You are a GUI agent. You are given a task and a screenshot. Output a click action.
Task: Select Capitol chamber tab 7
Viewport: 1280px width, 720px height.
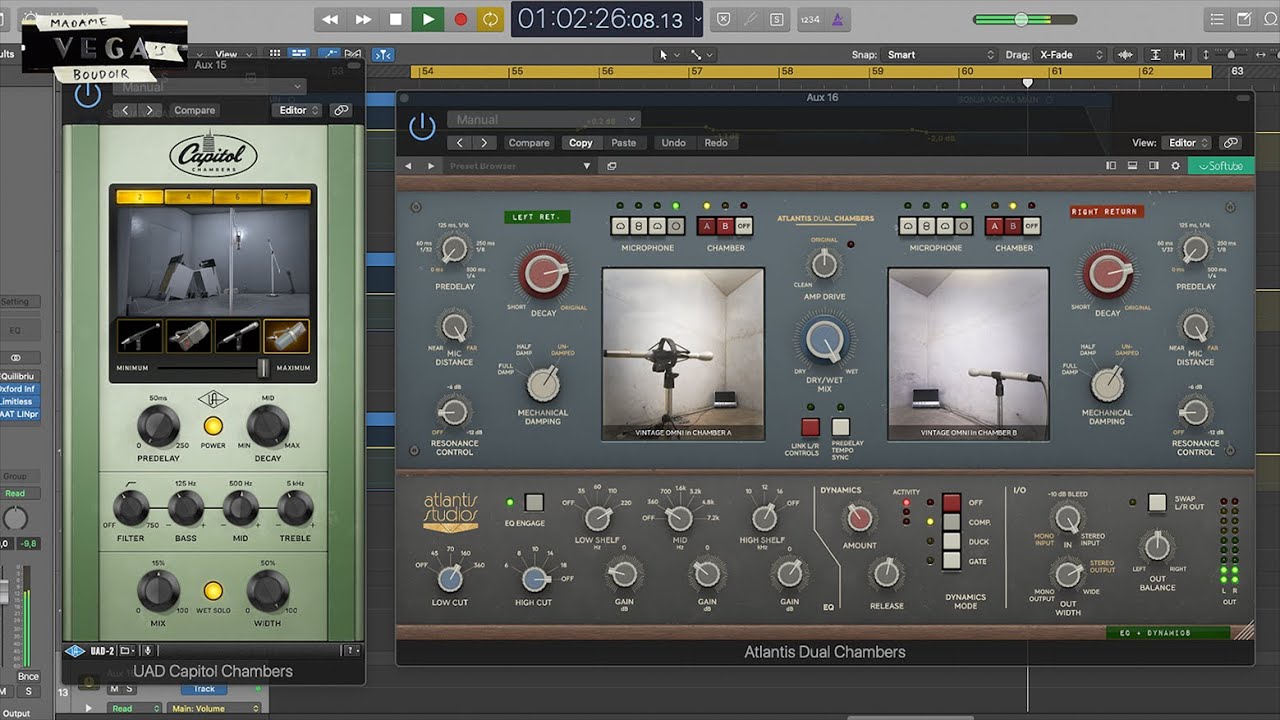click(x=285, y=197)
